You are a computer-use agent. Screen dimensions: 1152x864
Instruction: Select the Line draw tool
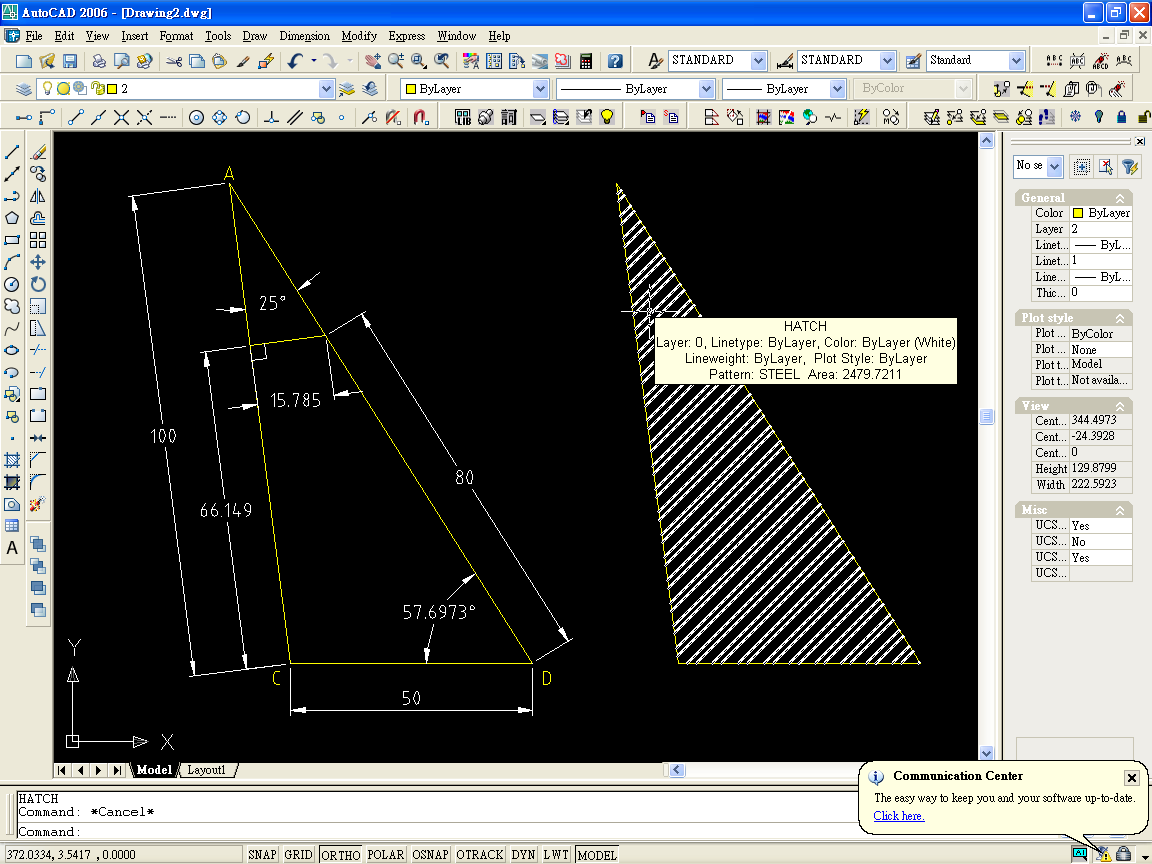pyautogui.click(x=12, y=152)
